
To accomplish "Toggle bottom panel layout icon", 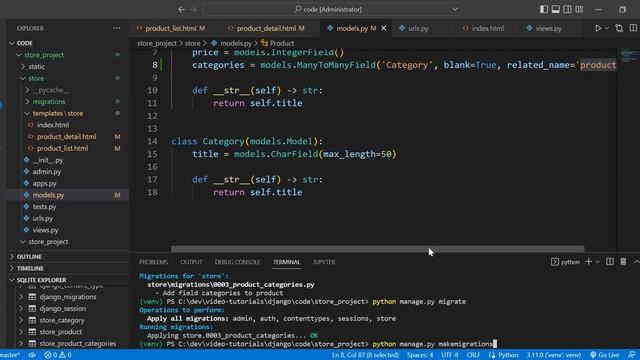I will (x=556, y=9).
